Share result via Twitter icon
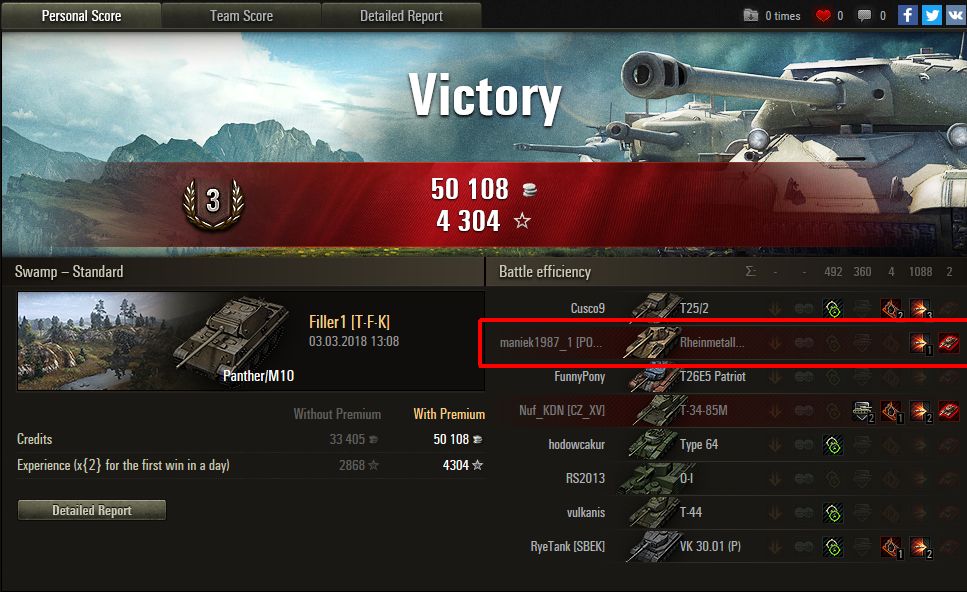The height and width of the screenshot is (592, 967). point(931,15)
